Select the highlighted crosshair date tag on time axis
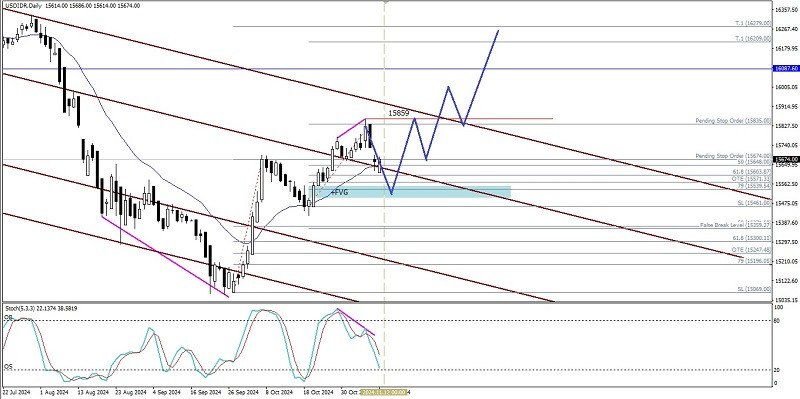800x399 pixels. click(x=384, y=392)
